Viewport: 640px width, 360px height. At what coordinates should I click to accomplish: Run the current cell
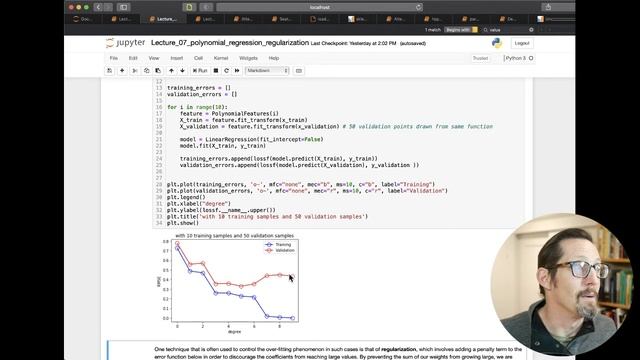coord(200,71)
